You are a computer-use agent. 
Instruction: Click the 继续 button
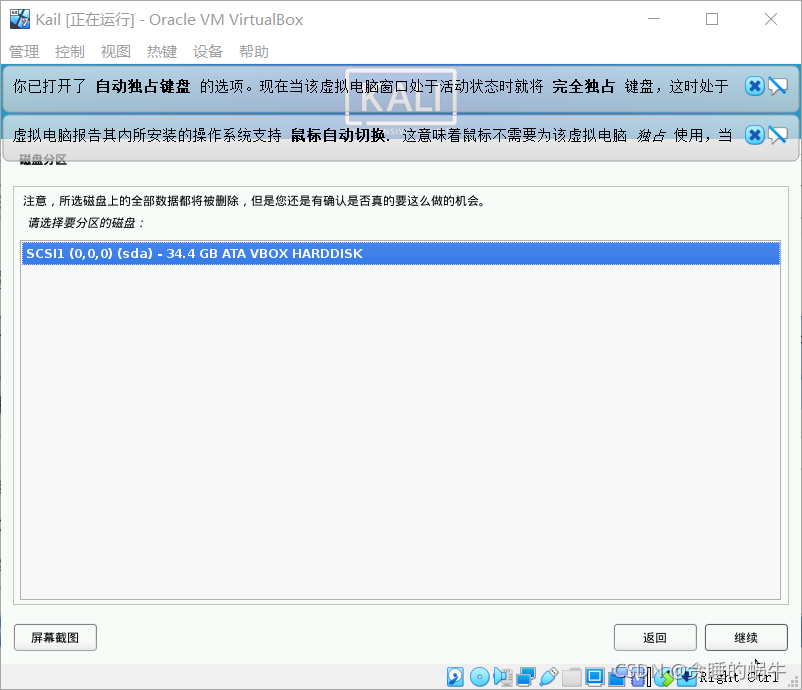point(746,637)
